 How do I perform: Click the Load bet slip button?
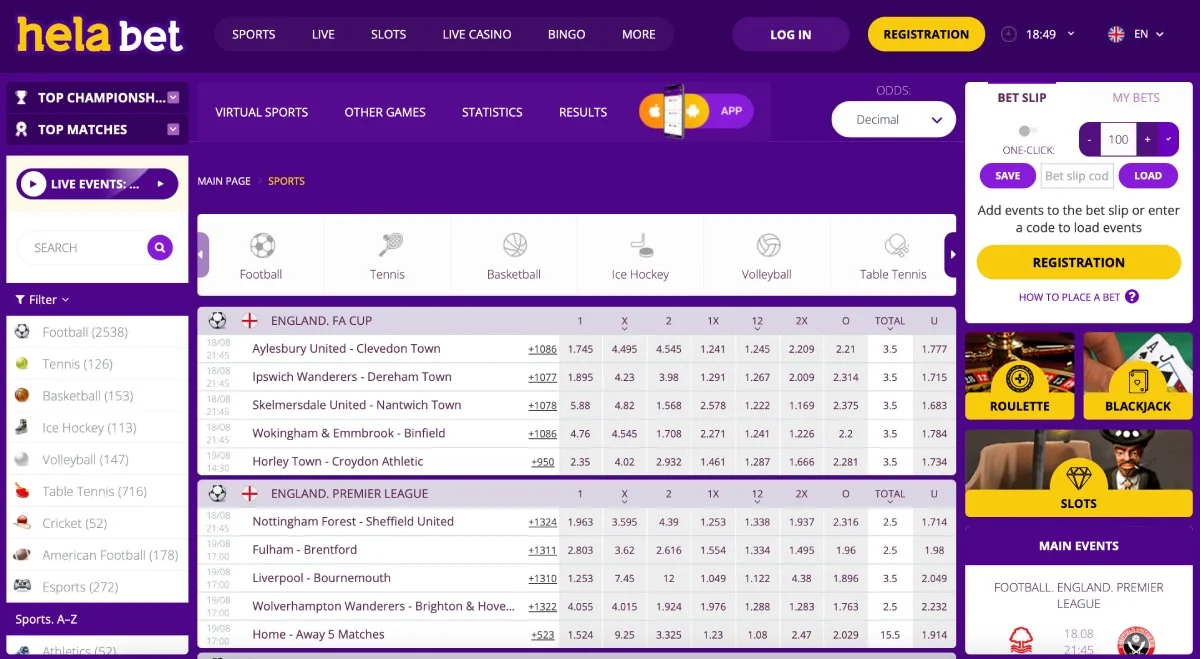tap(1148, 176)
